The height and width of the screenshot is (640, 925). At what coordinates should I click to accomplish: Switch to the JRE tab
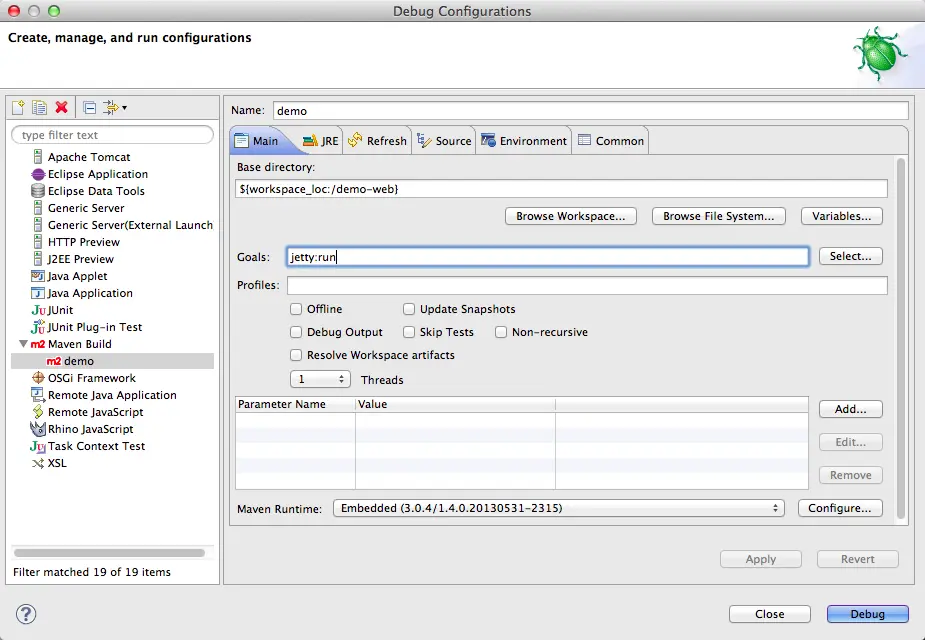[320, 141]
